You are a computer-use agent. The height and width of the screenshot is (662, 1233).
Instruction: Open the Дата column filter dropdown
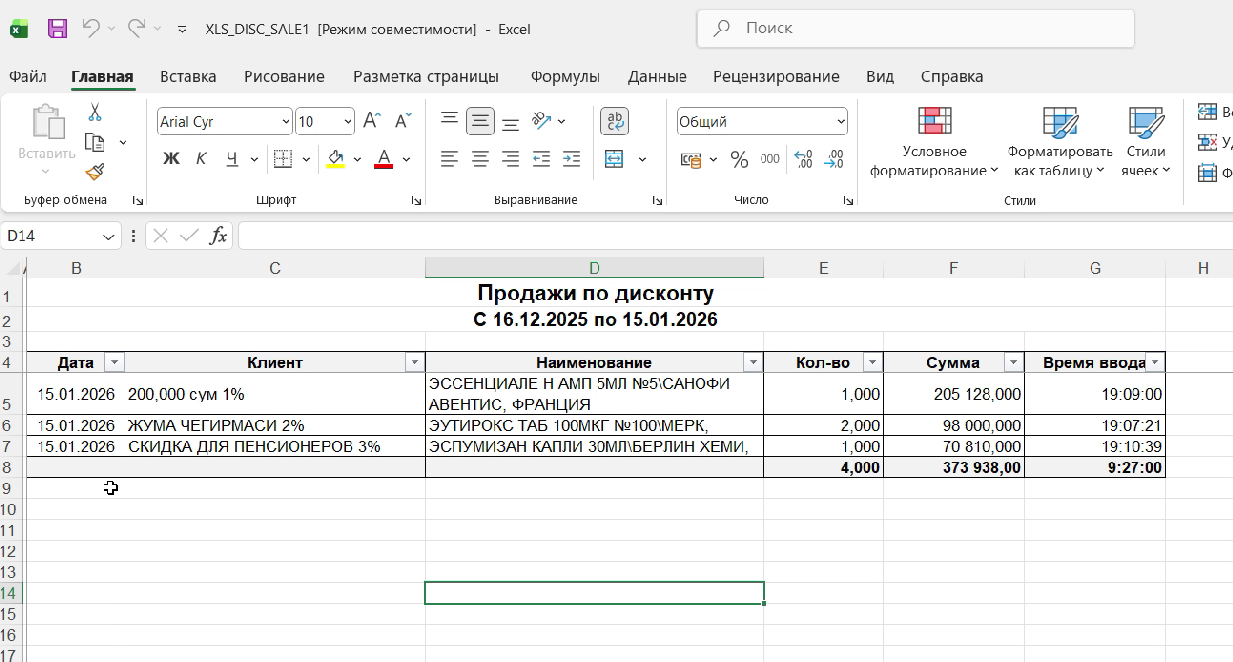[x=114, y=362]
